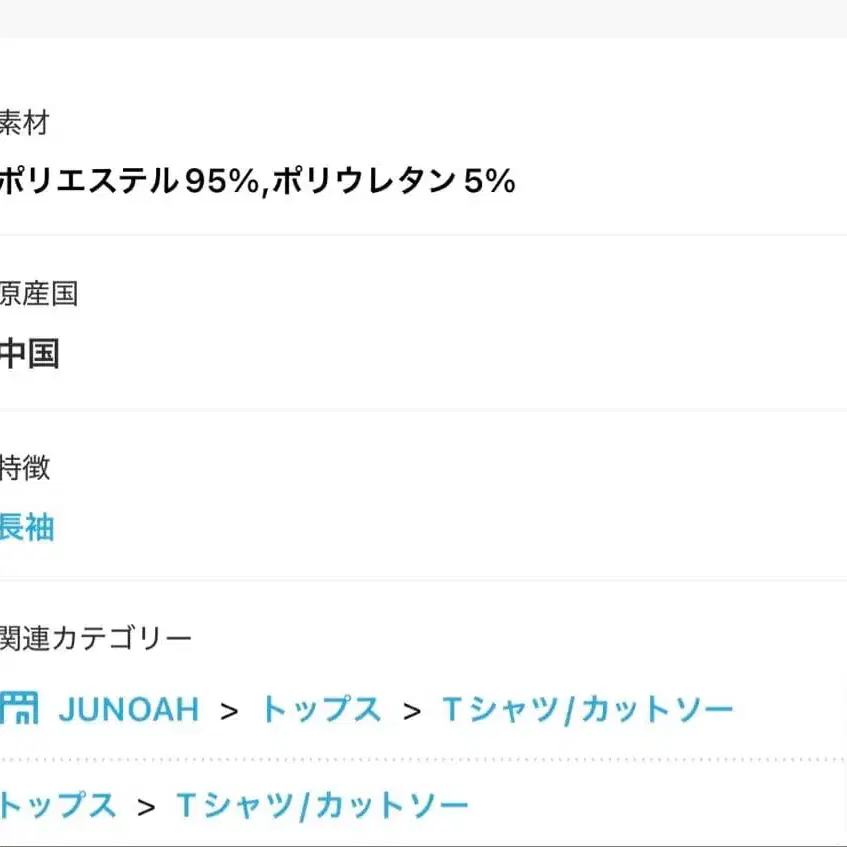Click the gray bar at the page top
This screenshot has height=847, width=847.
point(423,18)
